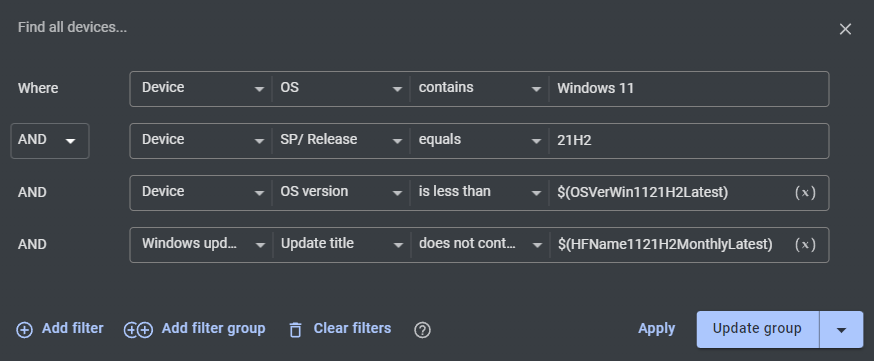
Task: Open Device dropdown in OS version row
Action: (202, 193)
